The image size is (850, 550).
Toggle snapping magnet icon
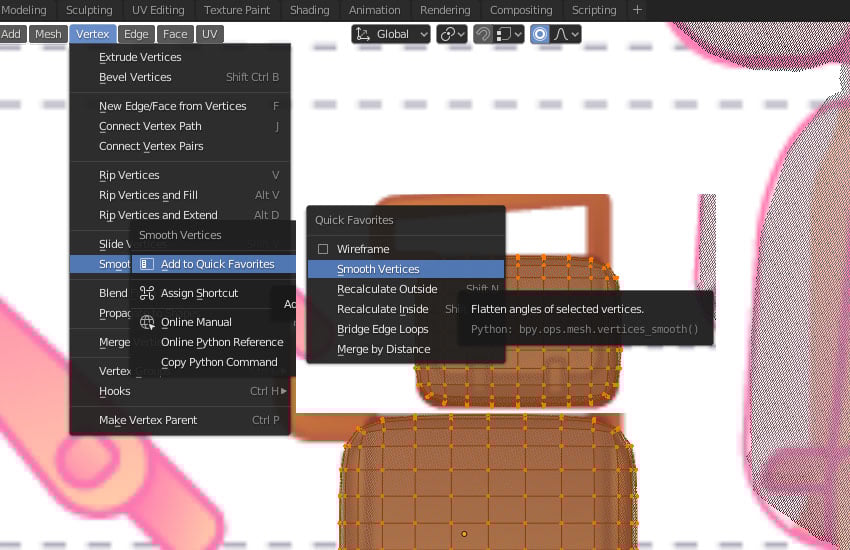tap(482, 34)
